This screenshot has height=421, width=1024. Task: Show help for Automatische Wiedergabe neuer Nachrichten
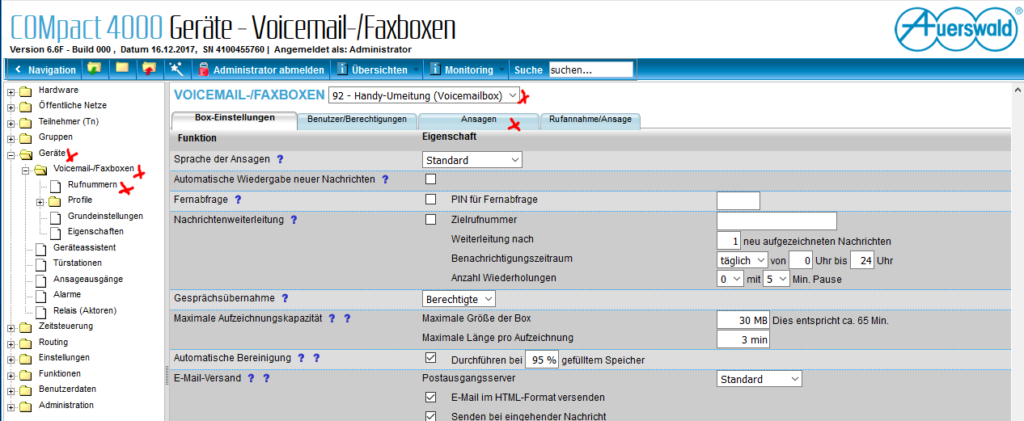point(385,178)
